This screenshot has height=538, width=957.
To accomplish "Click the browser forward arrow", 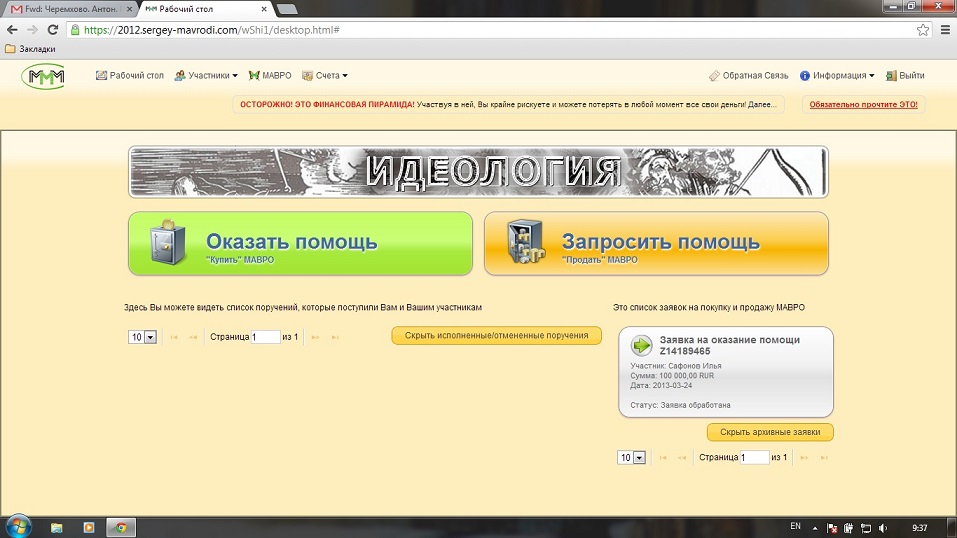I will (x=32, y=29).
